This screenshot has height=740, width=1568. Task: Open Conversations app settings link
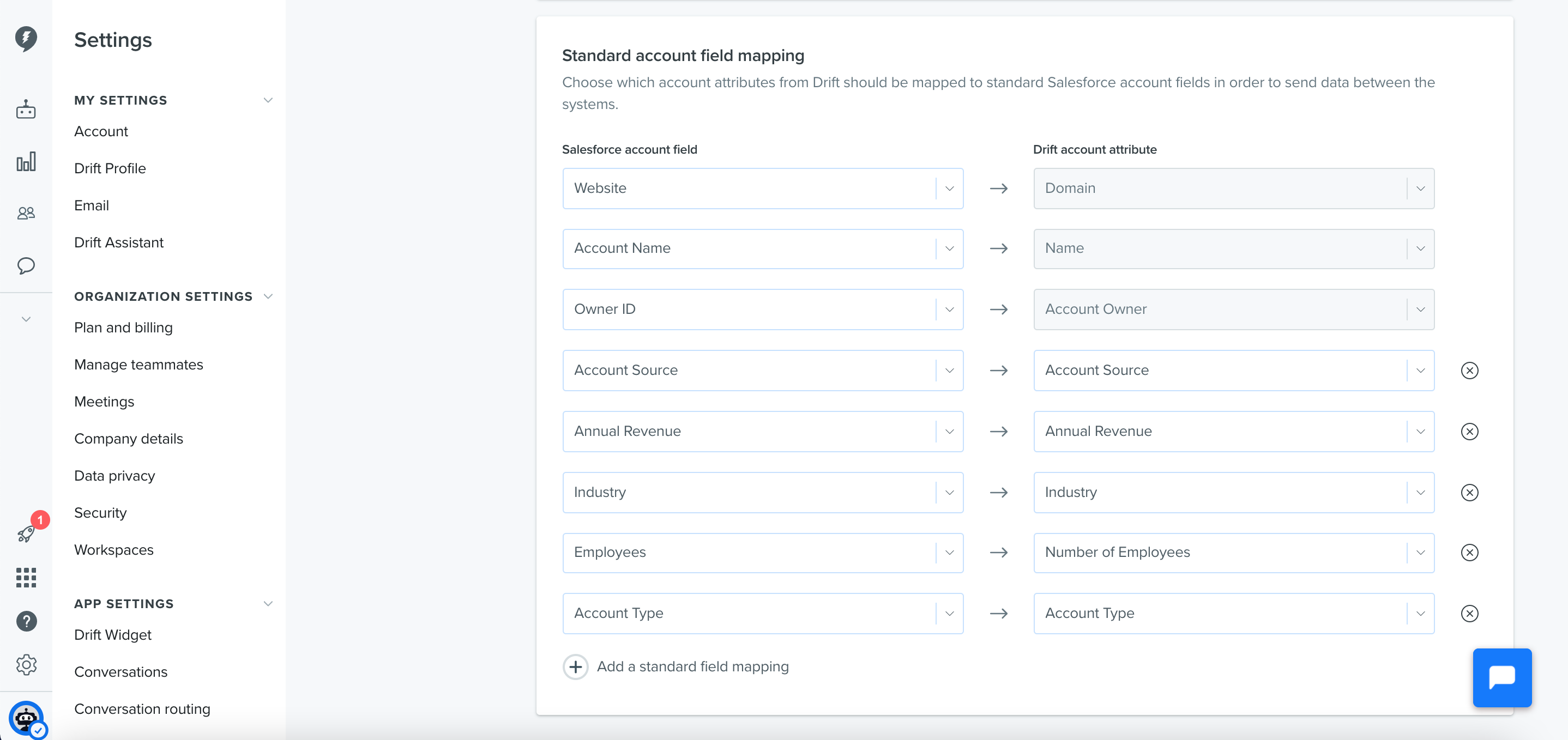(x=120, y=672)
